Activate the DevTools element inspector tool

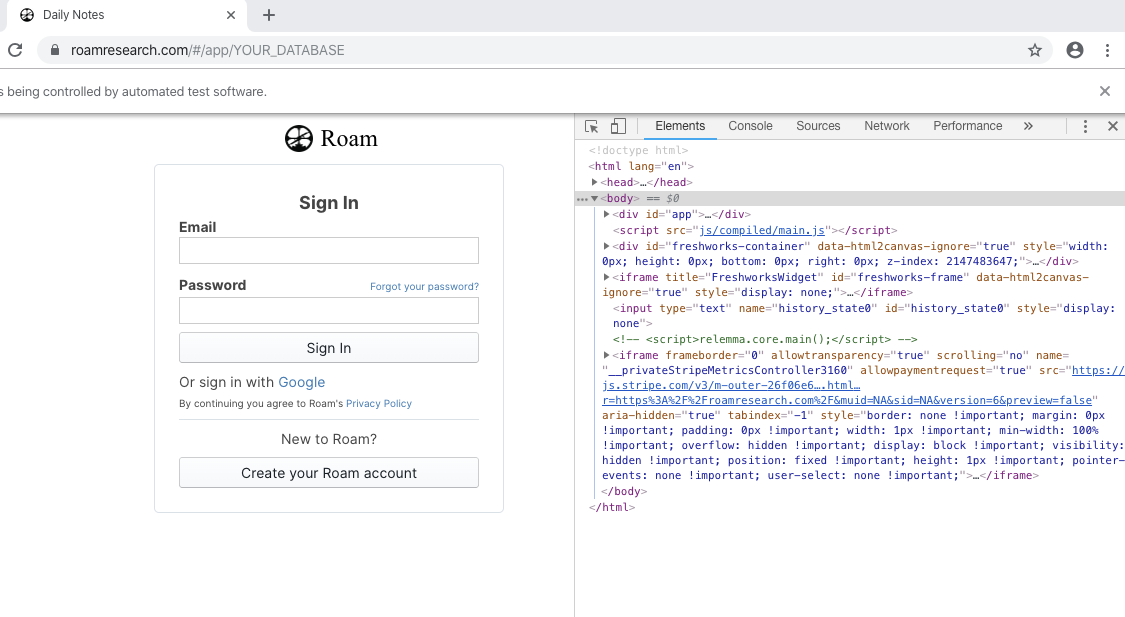[x=591, y=126]
